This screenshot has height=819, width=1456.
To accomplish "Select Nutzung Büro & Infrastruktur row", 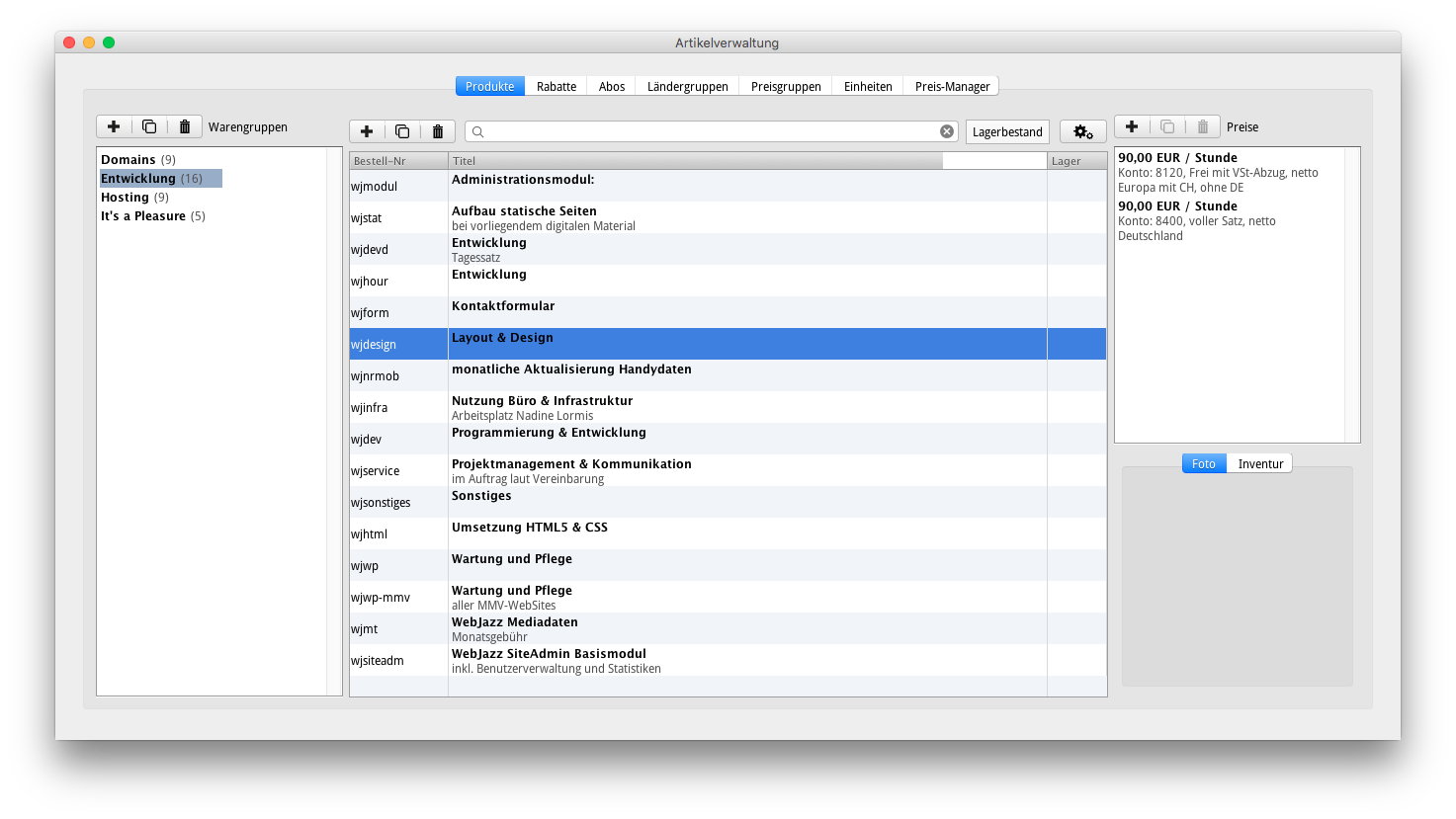I will pos(728,407).
